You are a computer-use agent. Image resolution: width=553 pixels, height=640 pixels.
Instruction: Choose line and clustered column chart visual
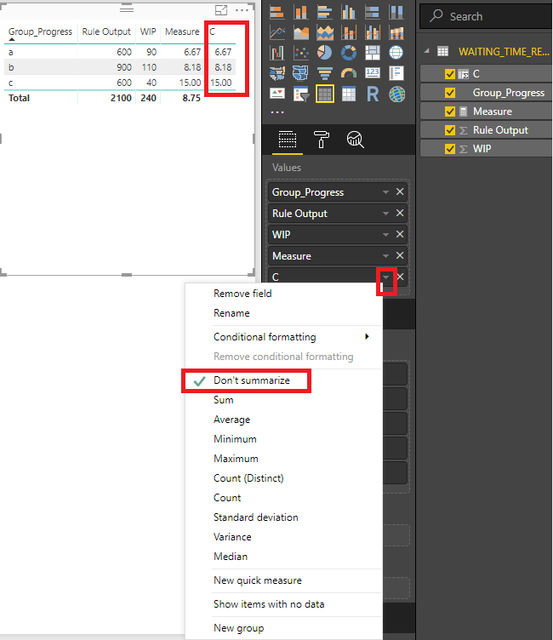[372, 33]
